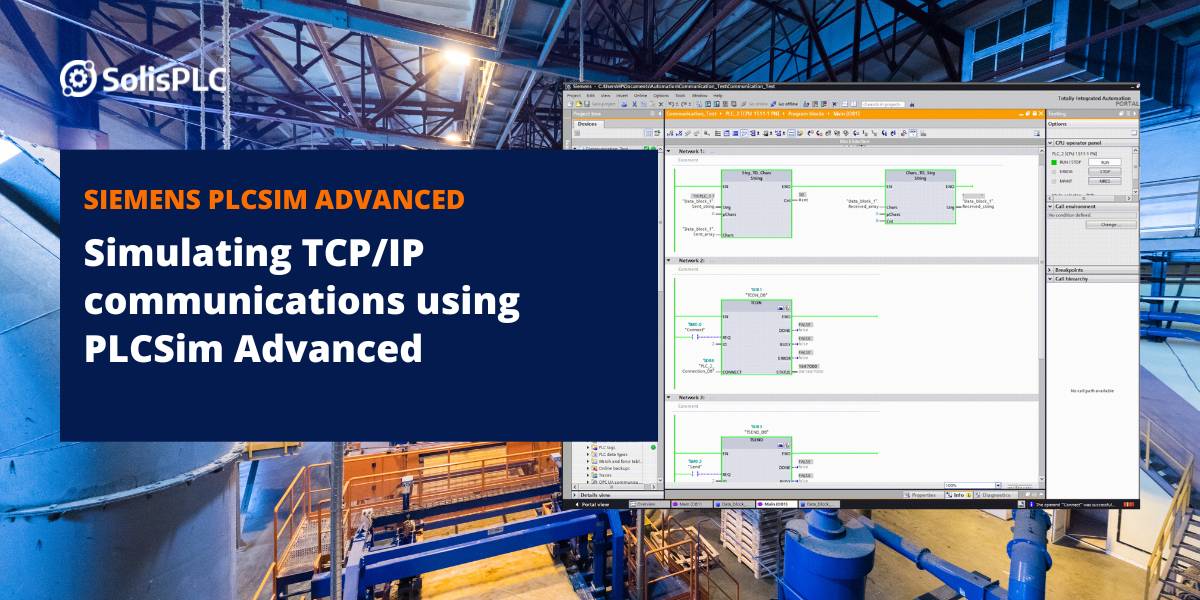This screenshot has height=600, width=1200.
Task: Open the Info tab in inspector
Action: pyautogui.click(x=958, y=495)
